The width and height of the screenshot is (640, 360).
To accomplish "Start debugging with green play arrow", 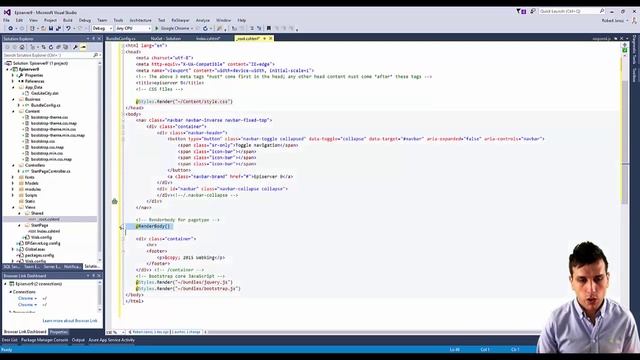I will (156, 29).
